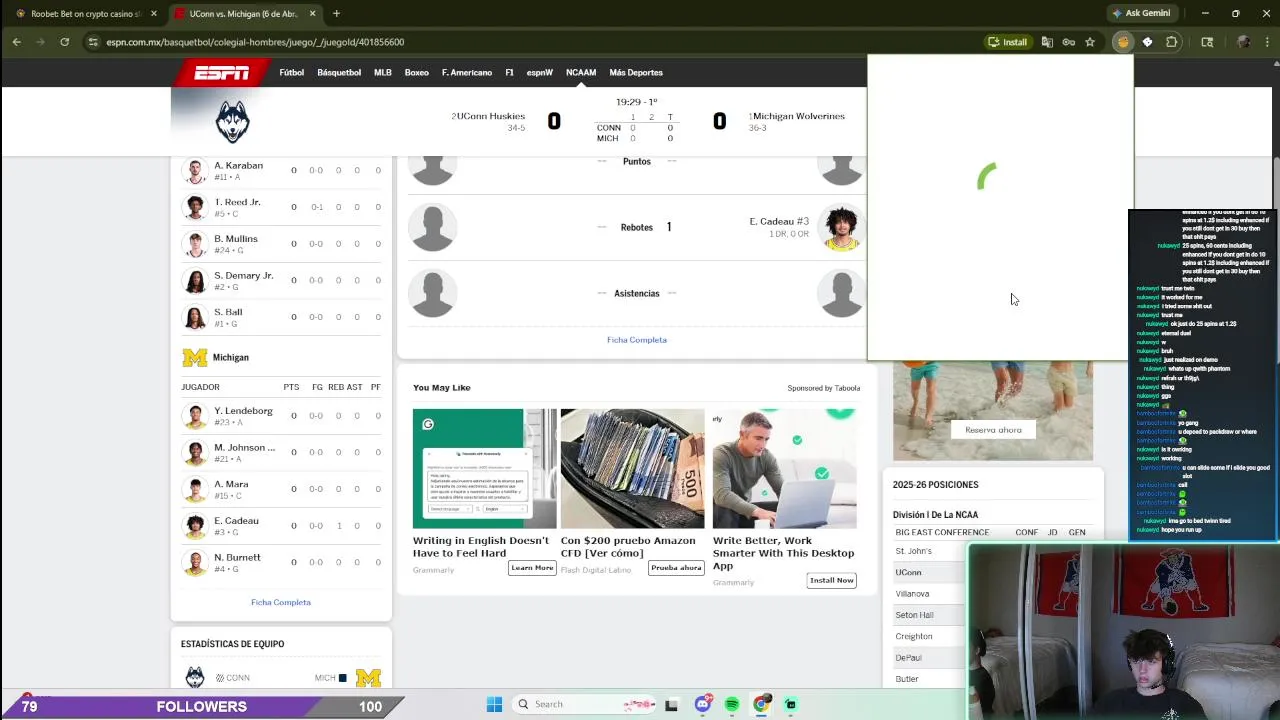Open the F. Americano menu
1280x720 pixels.
(467, 72)
